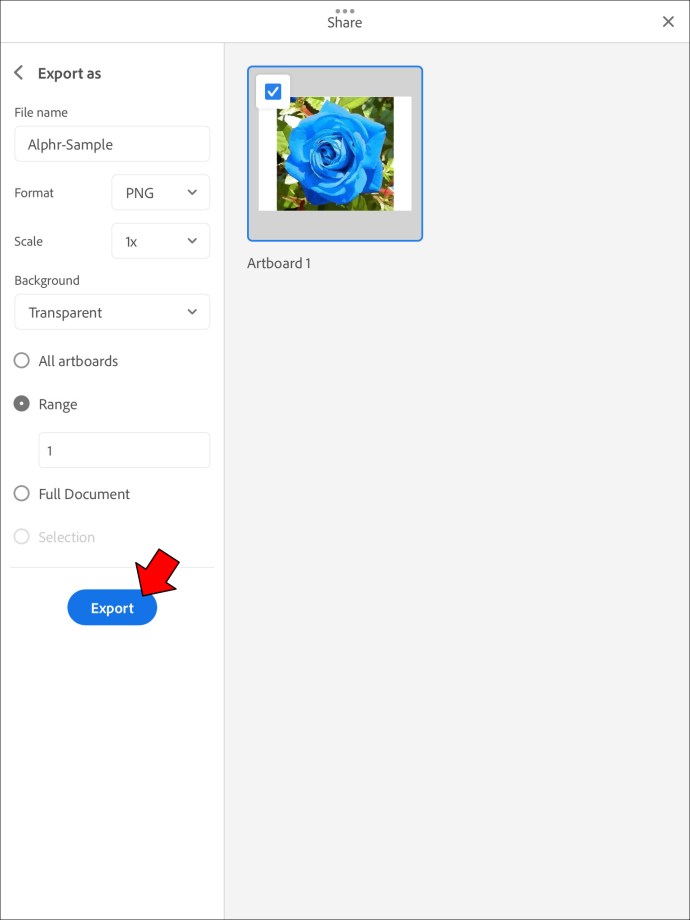Screen dimensions: 690x920
Task: Select the Selection radio button
Action: coord(22,536)
